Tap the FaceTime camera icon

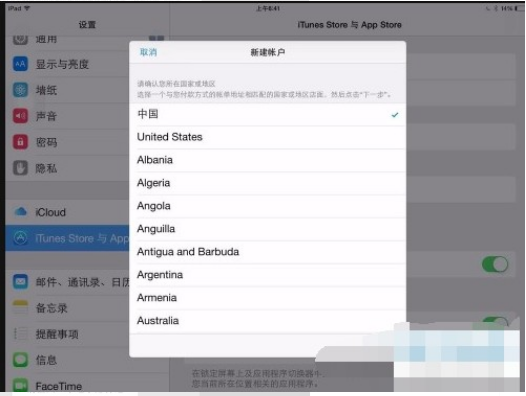click(20, 385)
